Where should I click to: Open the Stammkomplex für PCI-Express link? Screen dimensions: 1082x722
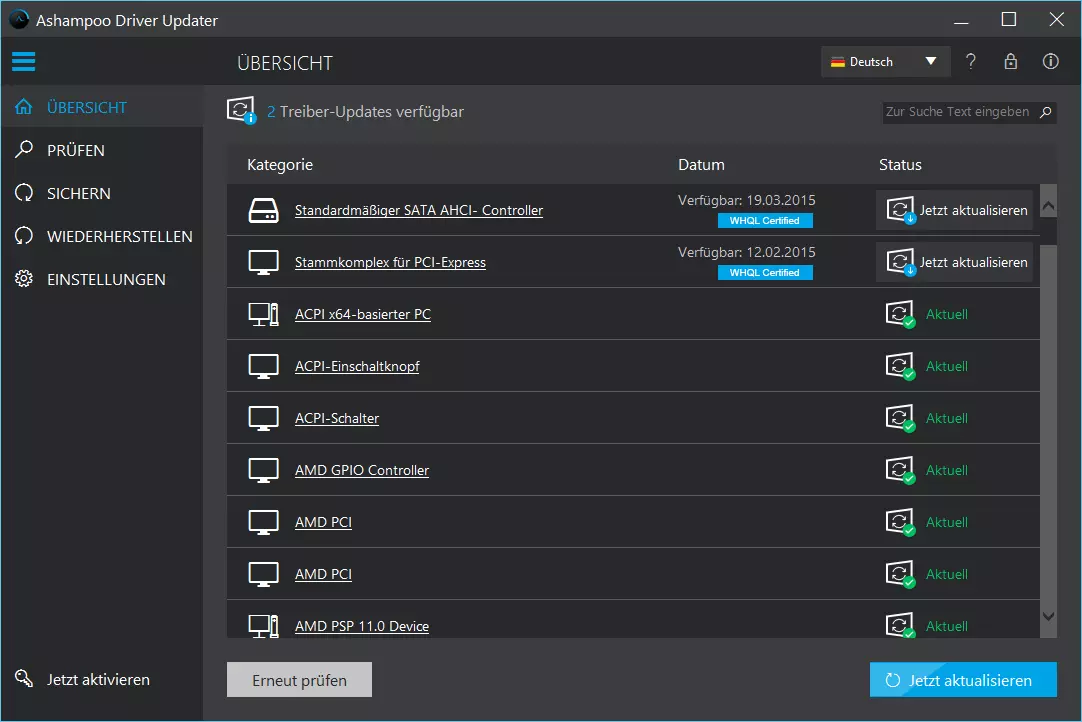391,262
